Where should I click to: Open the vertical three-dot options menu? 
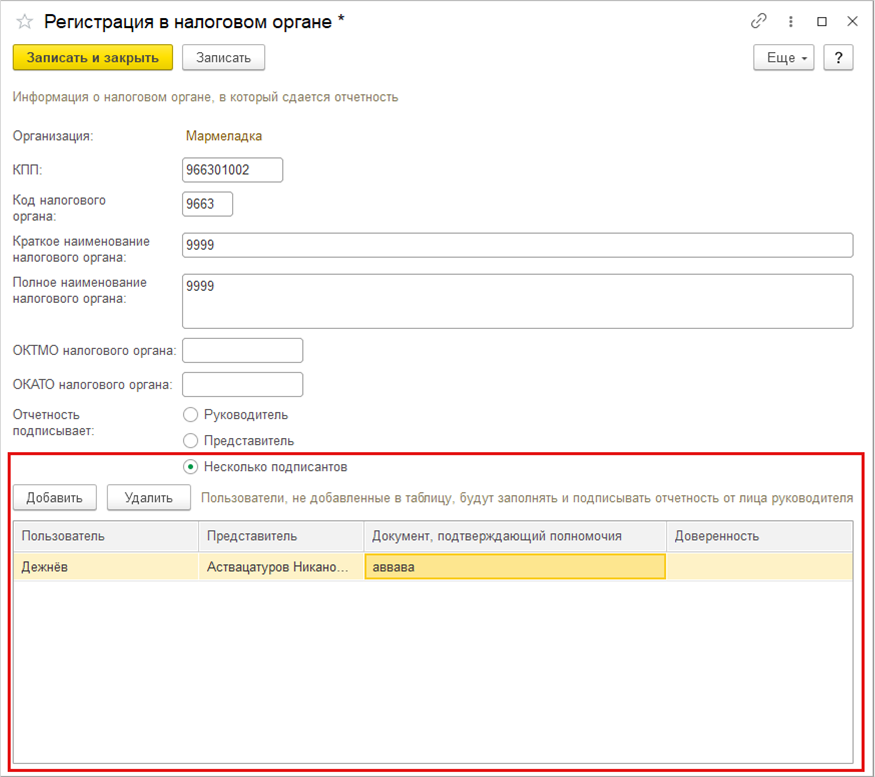(x=790, y=21)
